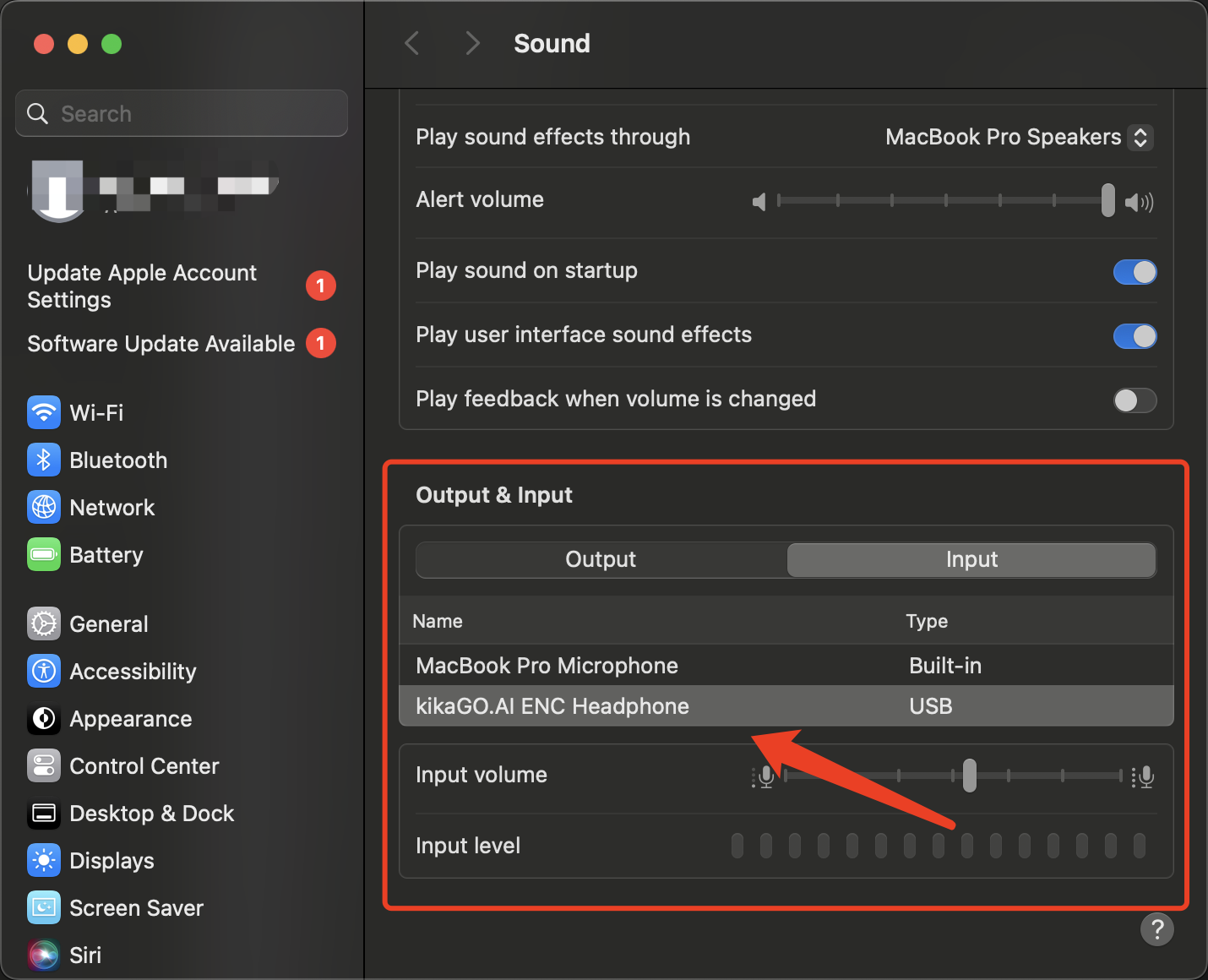Click the Control Center icon
The width and height of the screenshot is (1208, 980).
click(x=44, y=766)
